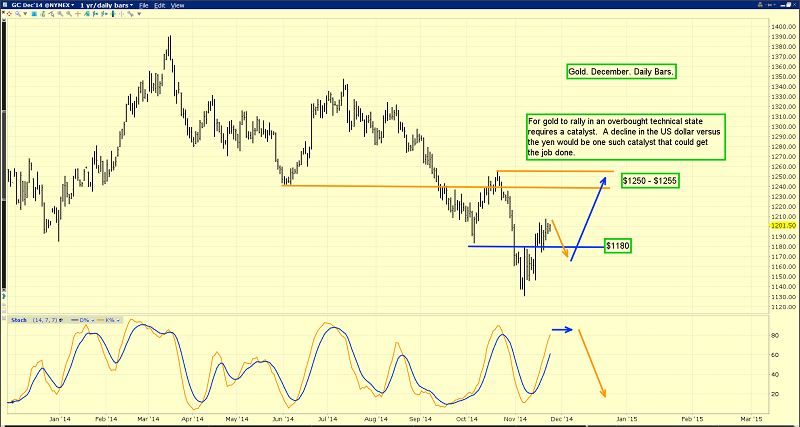Click the user icon in the title bar
This screenshot has width=800, height=427.
click(760, 5)
